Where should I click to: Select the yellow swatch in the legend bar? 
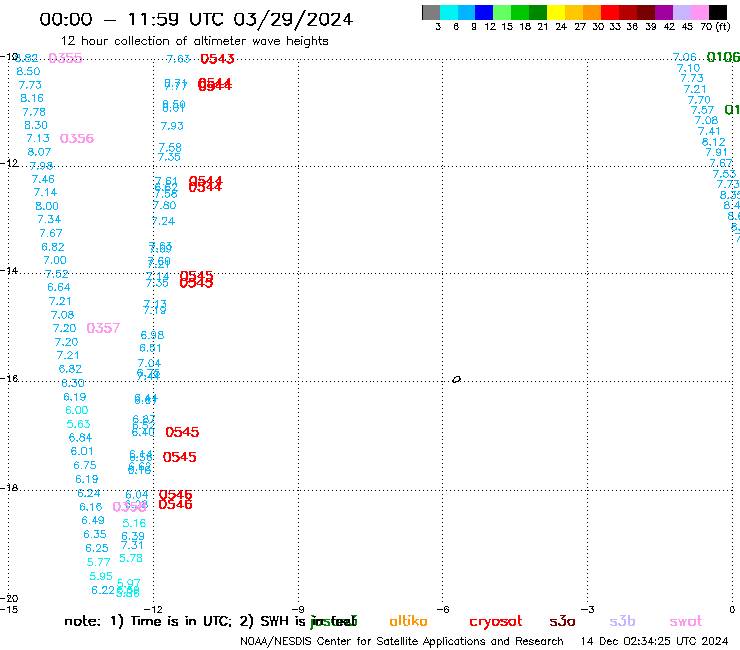pos(556,12)
